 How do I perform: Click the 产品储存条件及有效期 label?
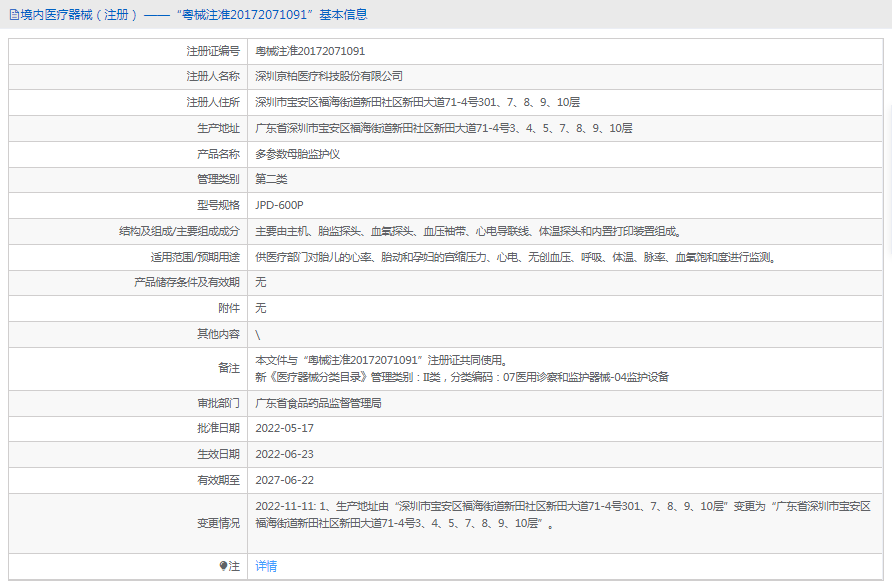click(187, 282)
